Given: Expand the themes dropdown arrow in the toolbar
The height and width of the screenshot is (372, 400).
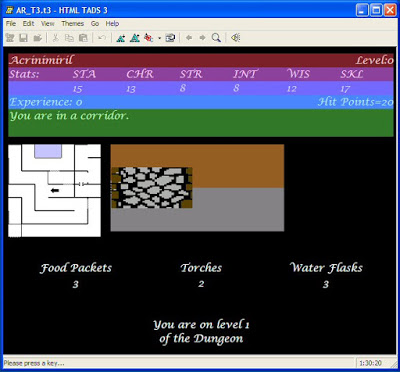Looking at the screenshot, I should tap(159, 38).
